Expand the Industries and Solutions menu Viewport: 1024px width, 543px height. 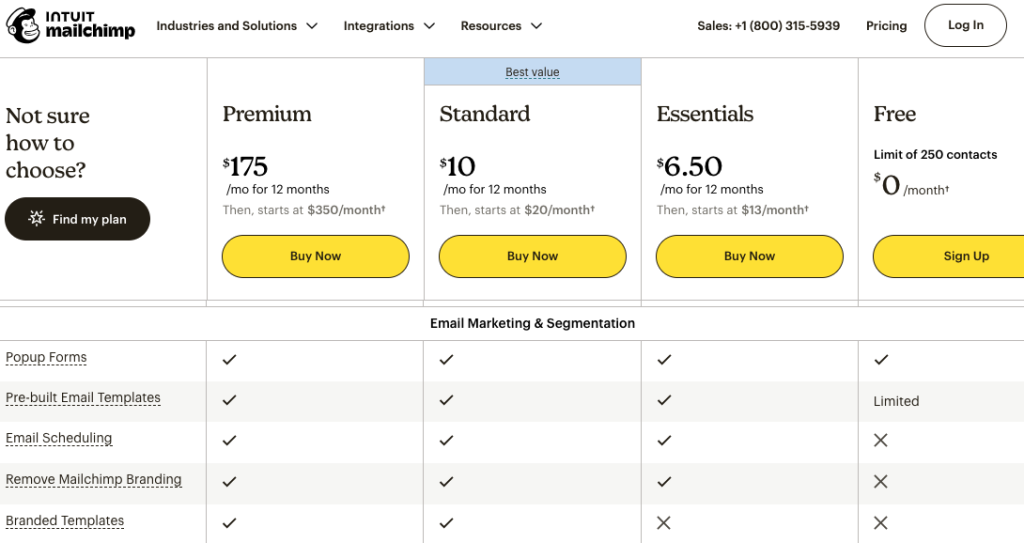[237, 25]
